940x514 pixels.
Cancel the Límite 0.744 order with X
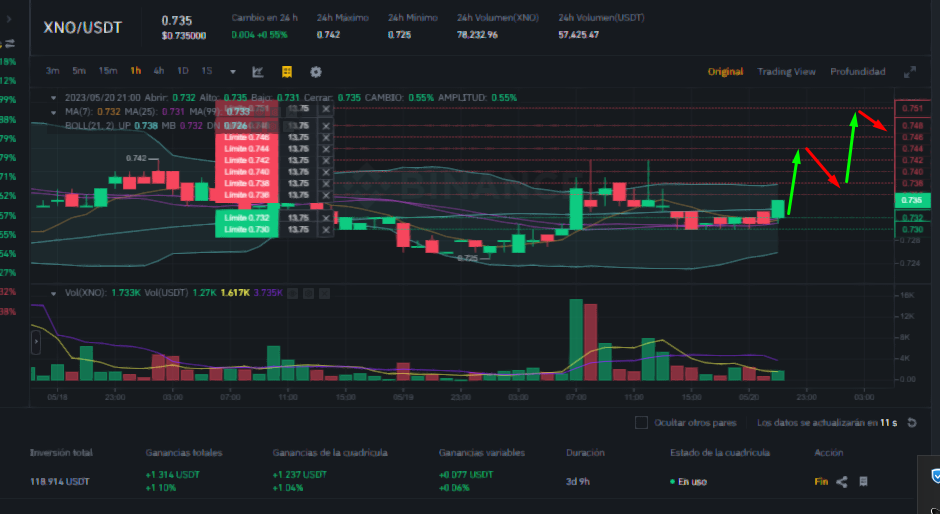(326, 149)
